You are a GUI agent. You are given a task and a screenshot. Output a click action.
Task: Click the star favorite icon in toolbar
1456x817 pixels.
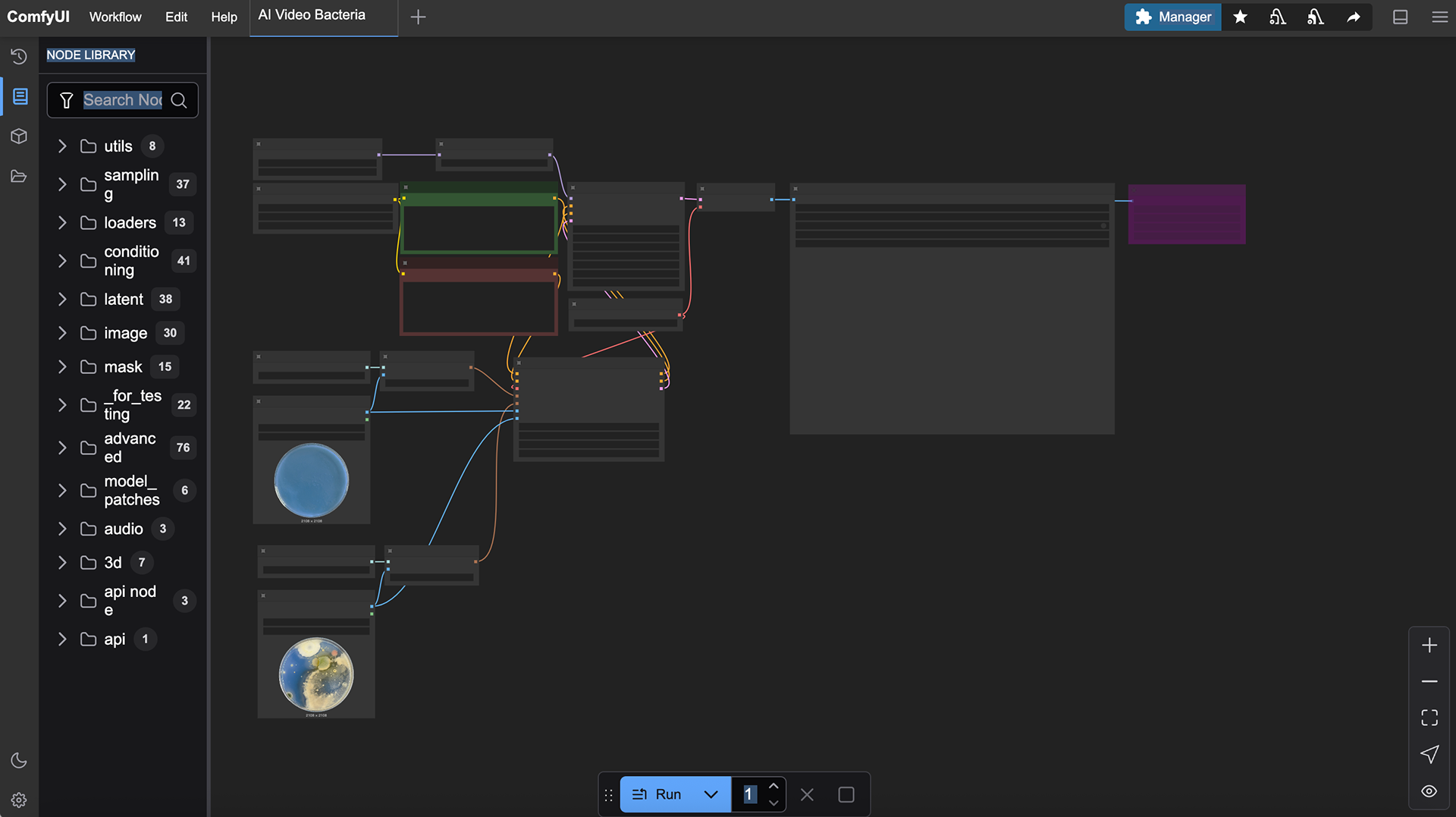pos(1240,17)
